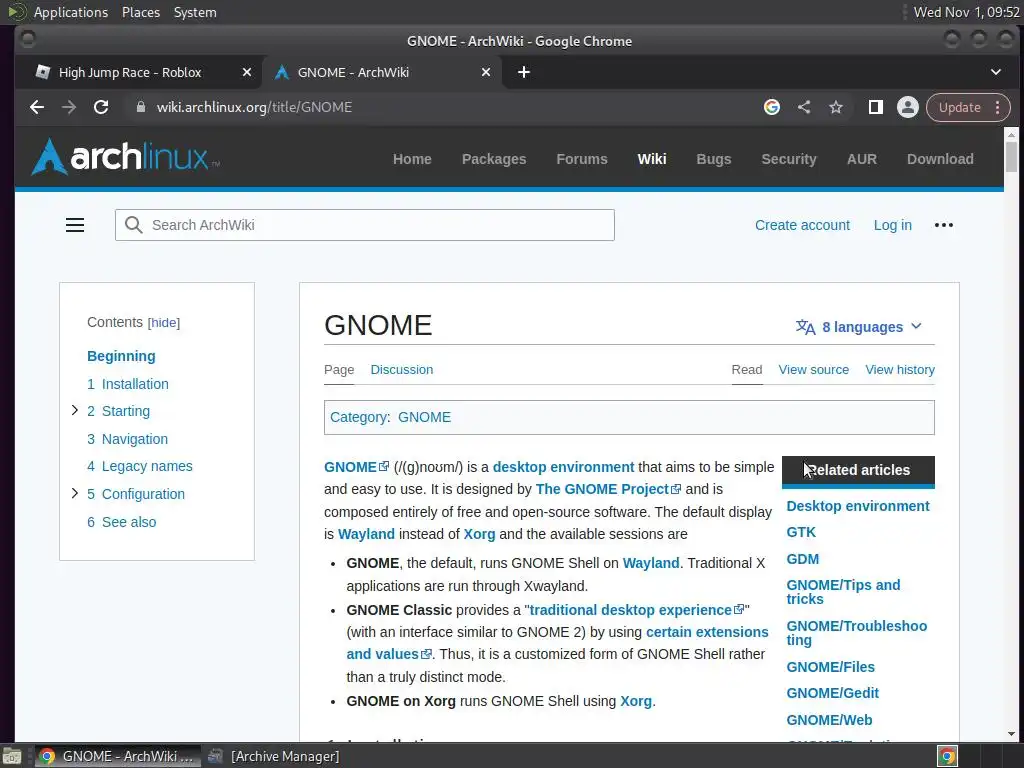Open GNOME/Tips and tricks related article
Viewport: 1024px width, 768px height.
tap(843, 592)
